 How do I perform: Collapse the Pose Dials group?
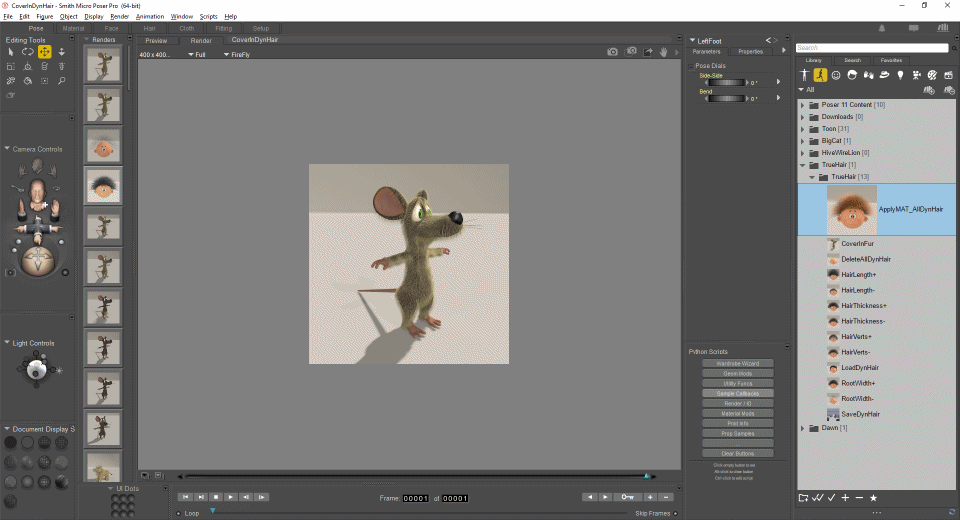[x=692, y=65]
